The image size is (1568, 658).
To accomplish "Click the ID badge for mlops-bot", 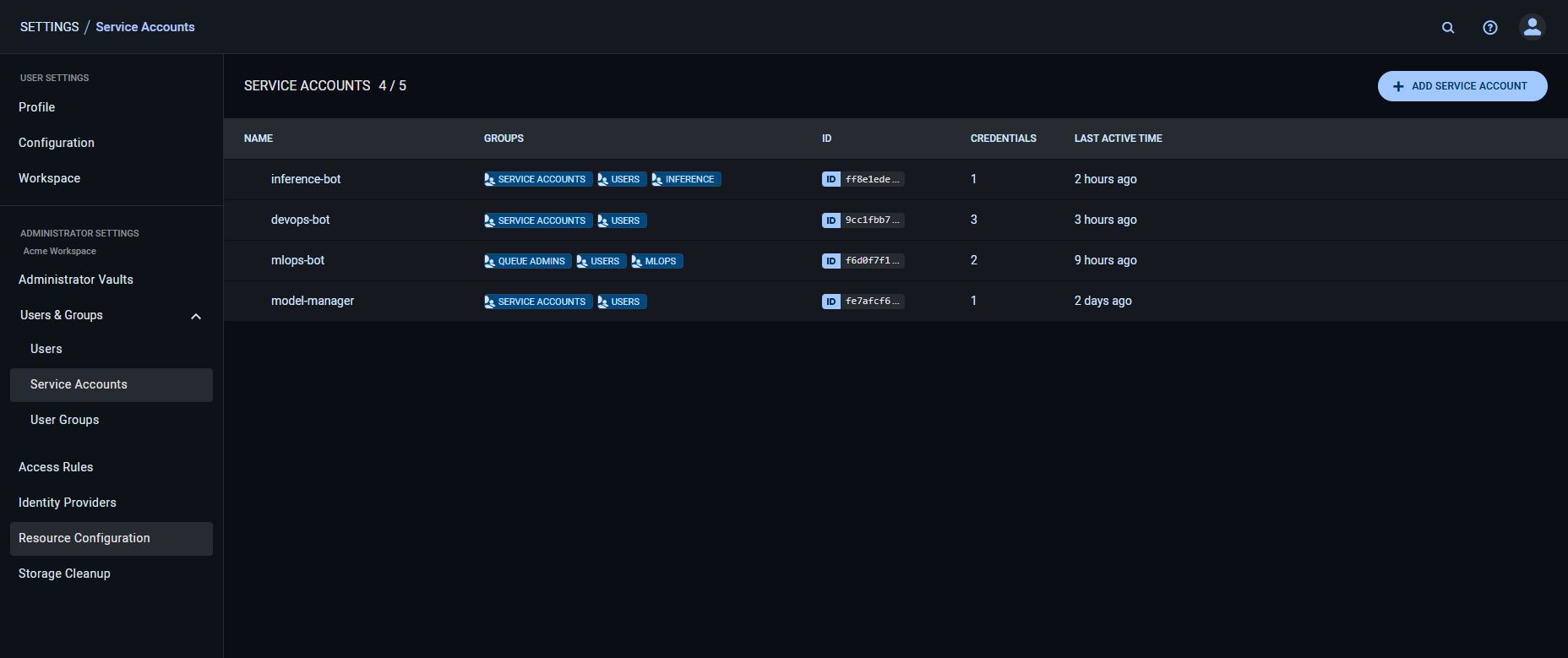I will point(831,261).
